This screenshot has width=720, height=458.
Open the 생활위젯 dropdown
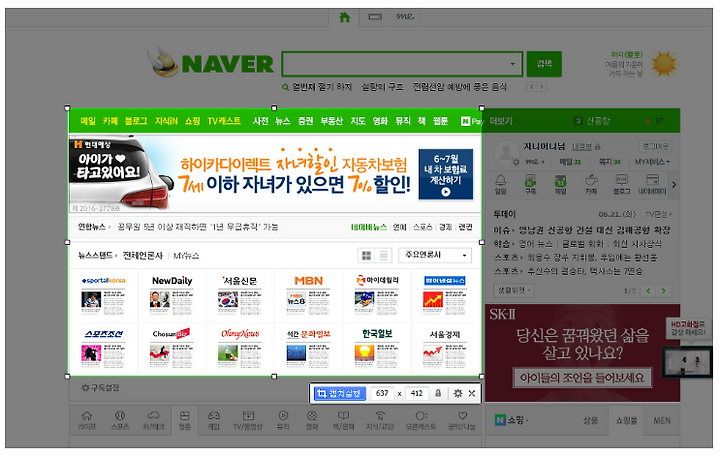click(514, 290)
